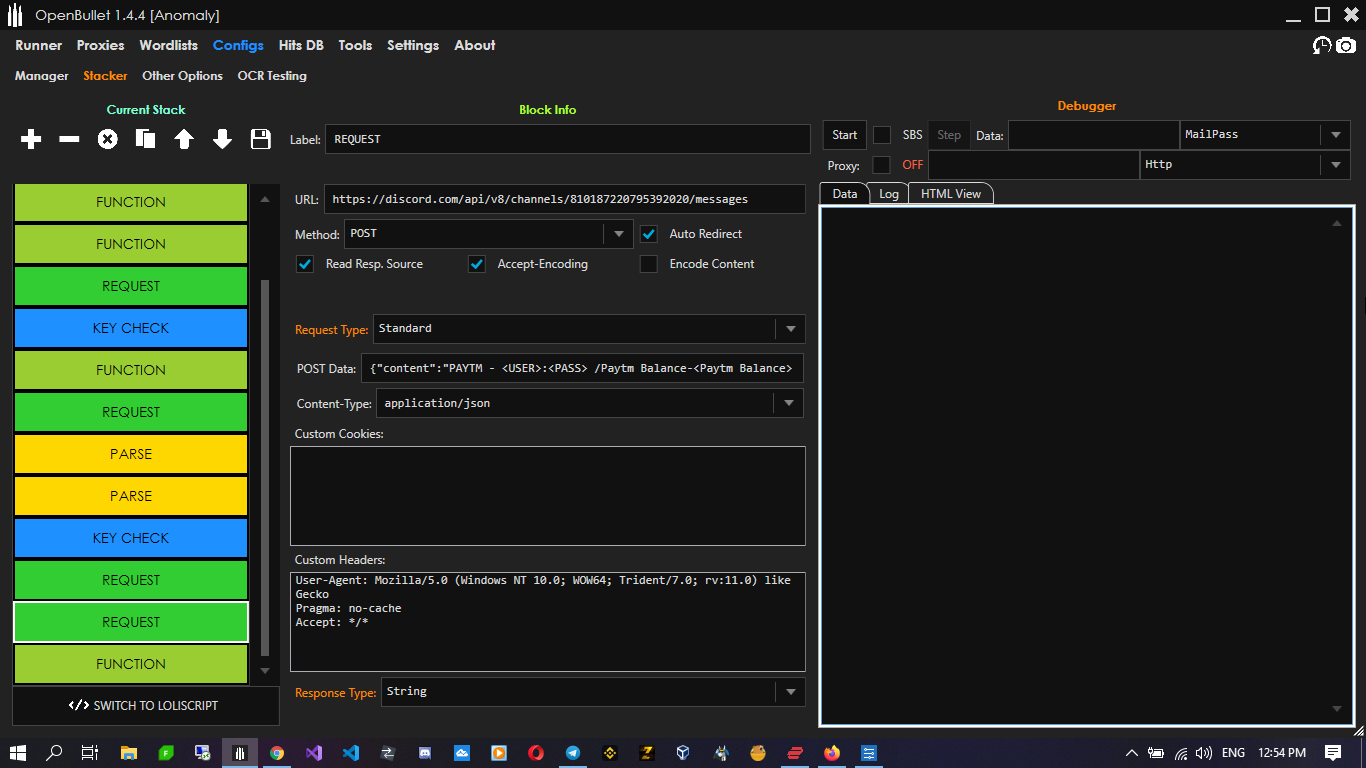Open the Runner menu
Screen dimensions: 1366x768
pyautogui.click(x=39, y=45)
